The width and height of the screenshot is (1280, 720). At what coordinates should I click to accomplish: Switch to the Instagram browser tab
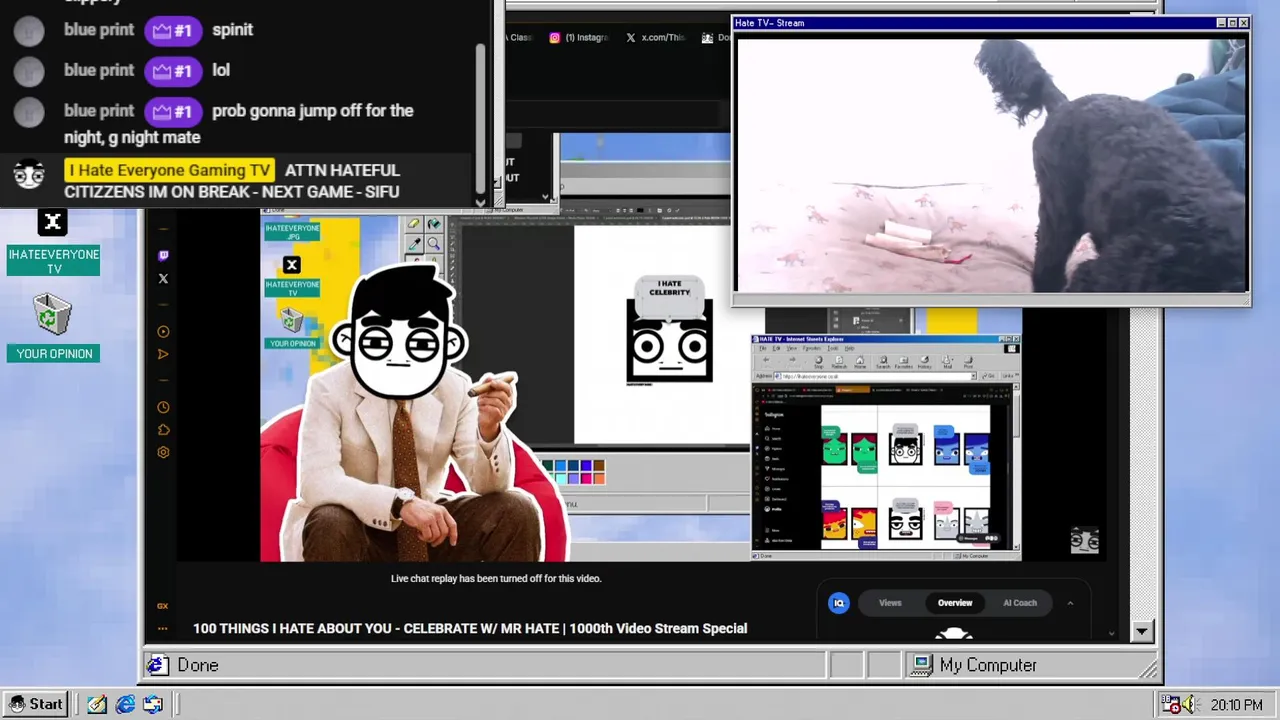pyautogui.click(x=578, y=38)
